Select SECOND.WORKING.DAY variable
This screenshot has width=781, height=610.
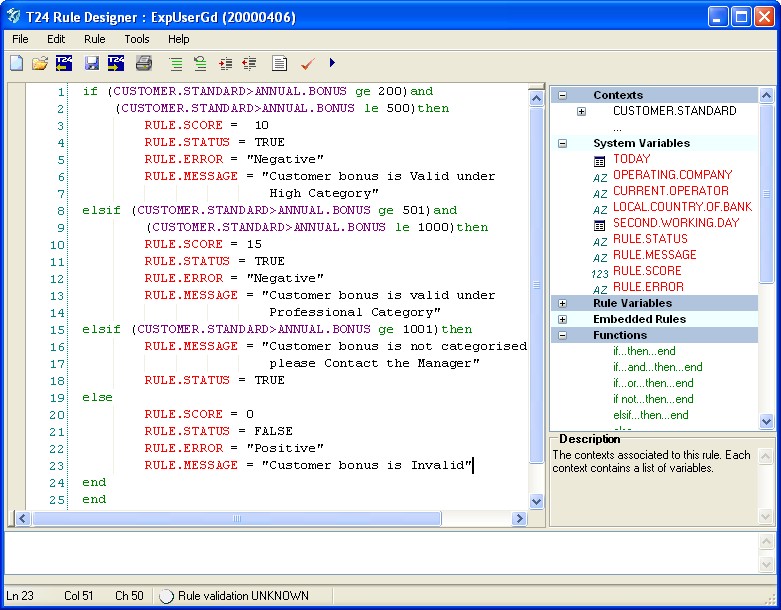(x=676, y=223)
